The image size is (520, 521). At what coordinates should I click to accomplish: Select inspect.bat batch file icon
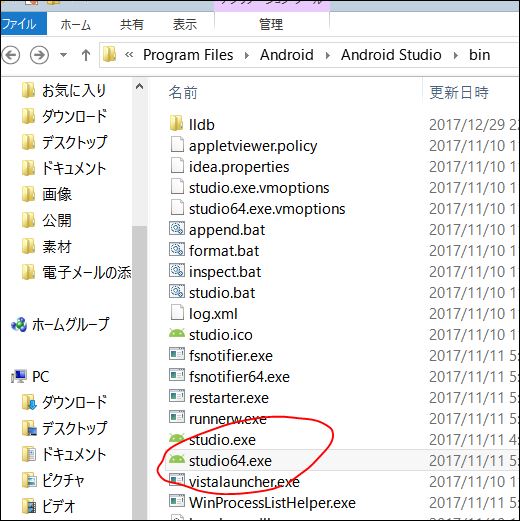(177, 271)
